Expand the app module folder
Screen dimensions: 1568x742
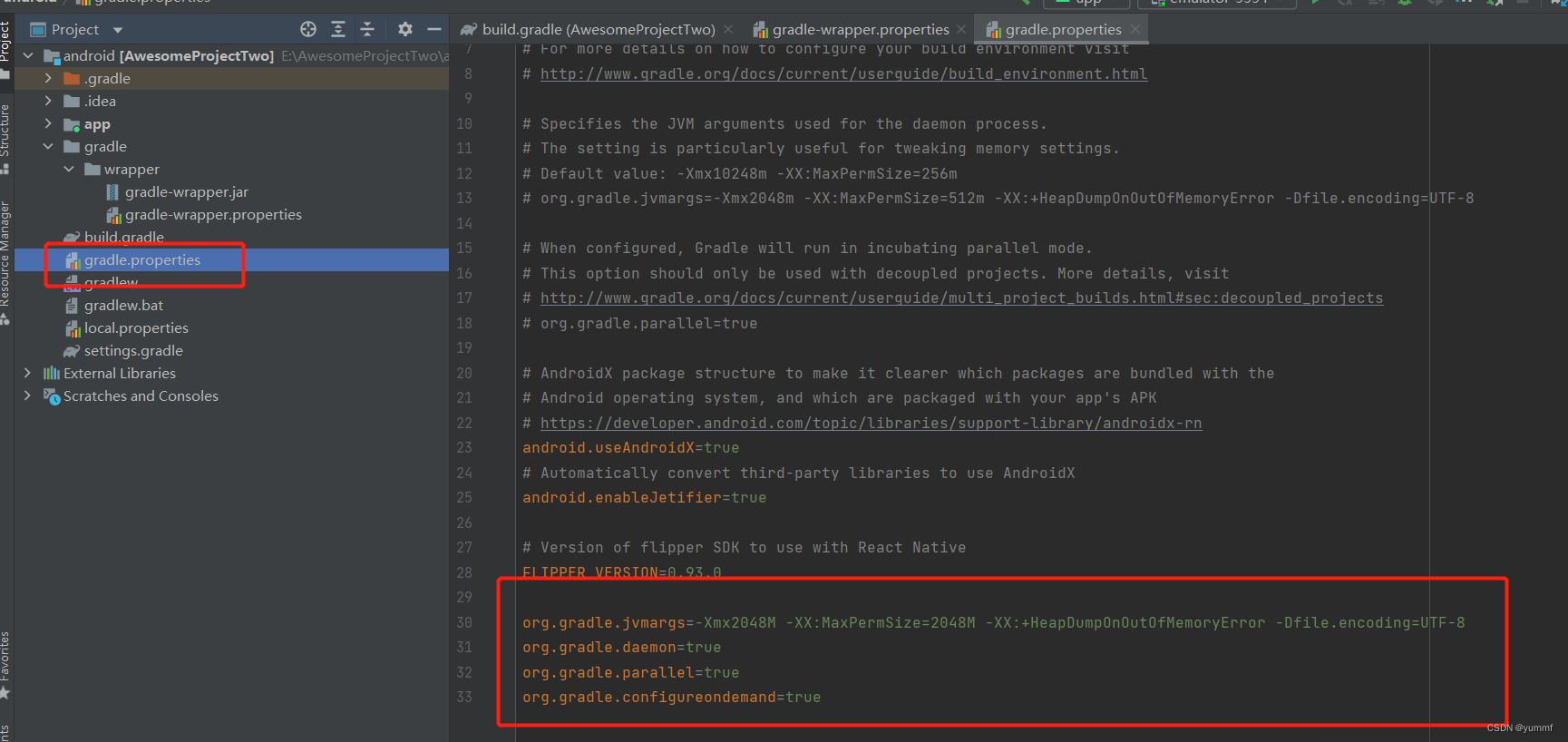[x=48, y=123]
